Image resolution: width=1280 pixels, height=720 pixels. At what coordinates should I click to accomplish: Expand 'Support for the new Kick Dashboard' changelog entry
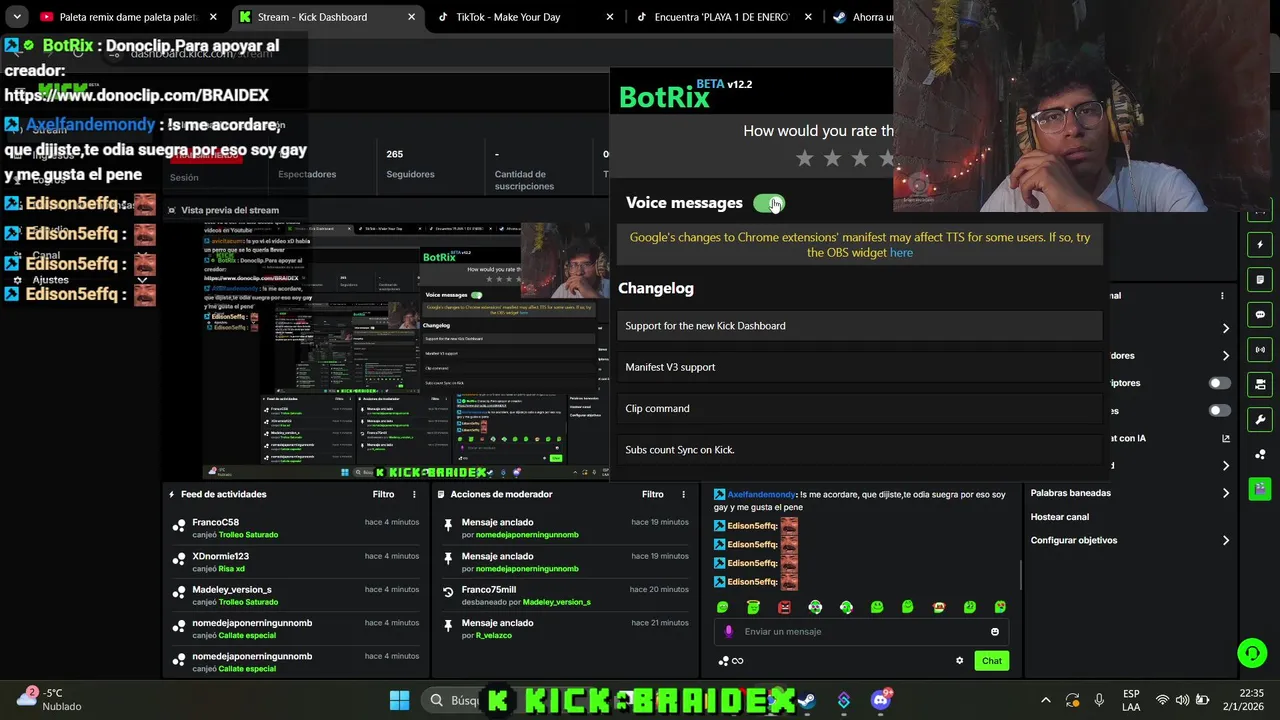(x=860, y=326)
